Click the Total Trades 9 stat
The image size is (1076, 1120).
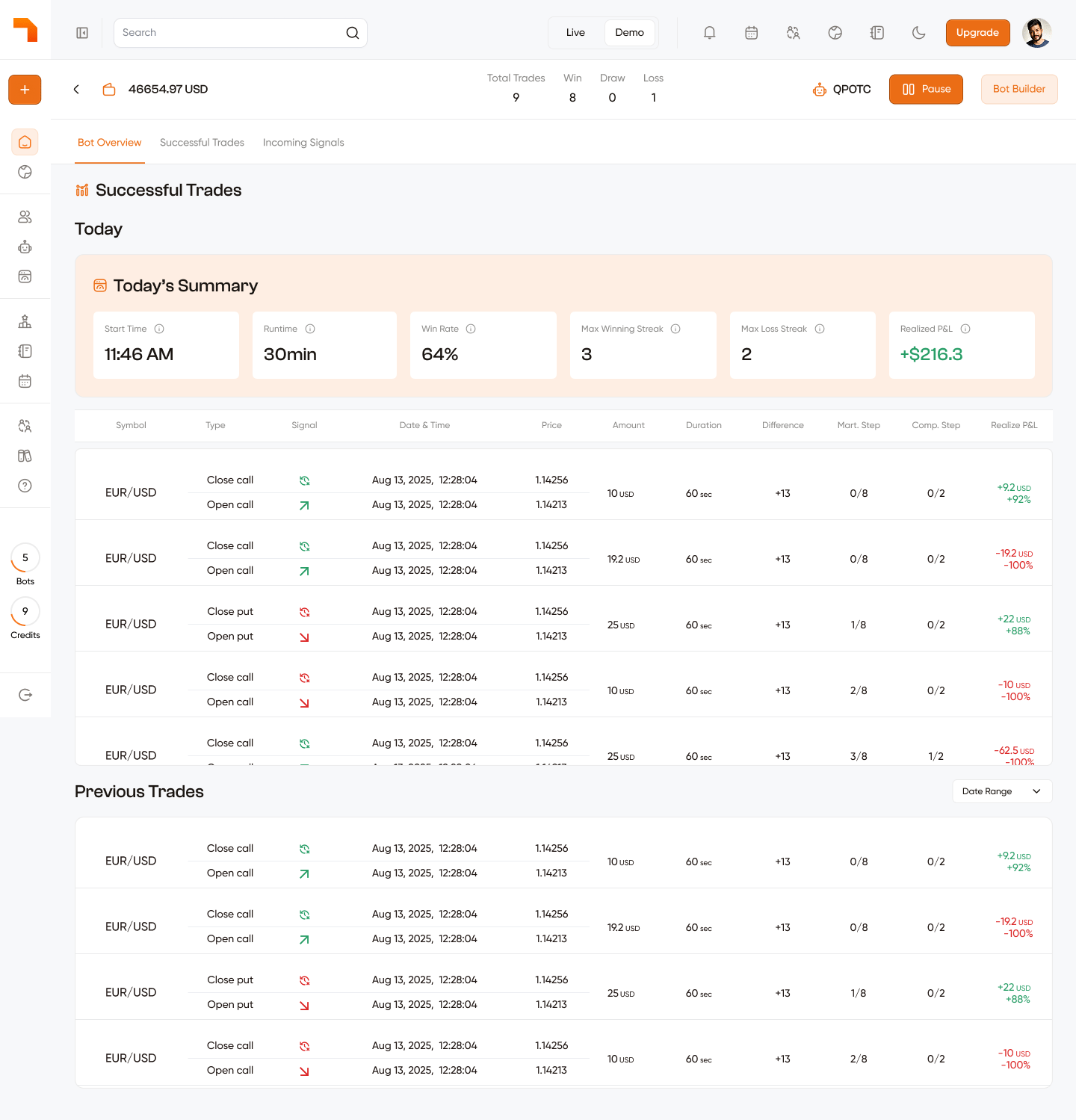(x=516, y=87)
